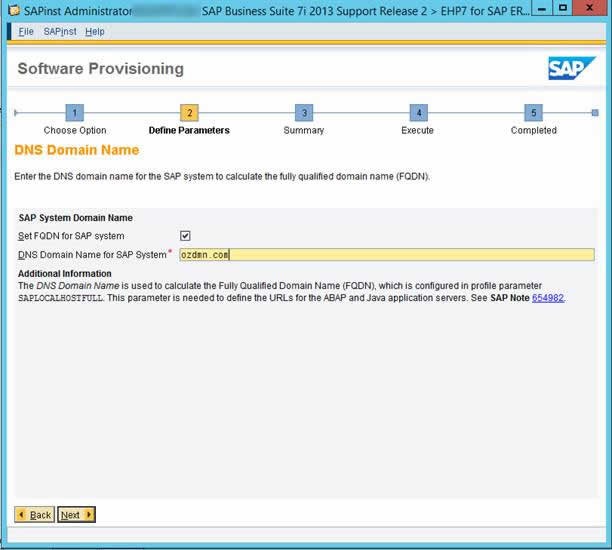612x550 pixels.
Task: Click the 'Summary' step label
Action: (304, 130)
